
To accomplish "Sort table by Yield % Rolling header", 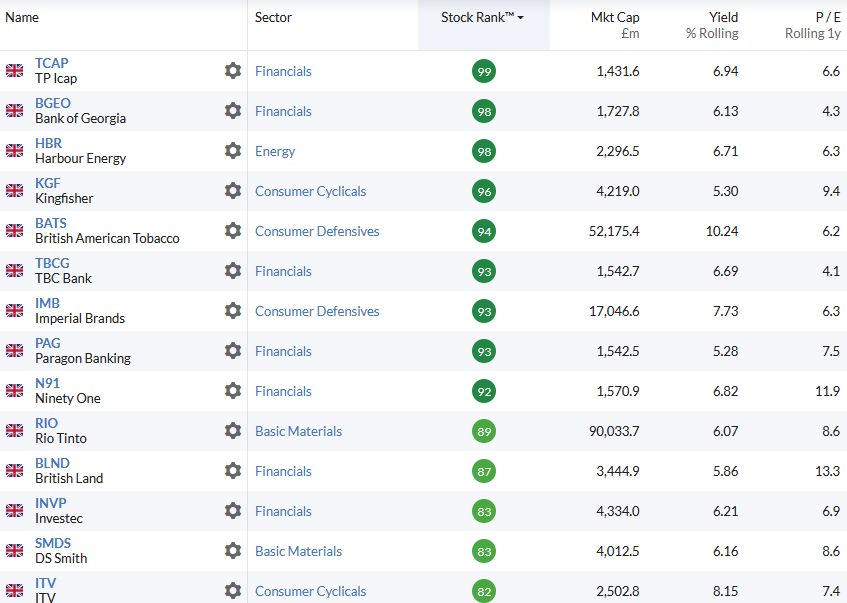I will click(x=712, y=25).
